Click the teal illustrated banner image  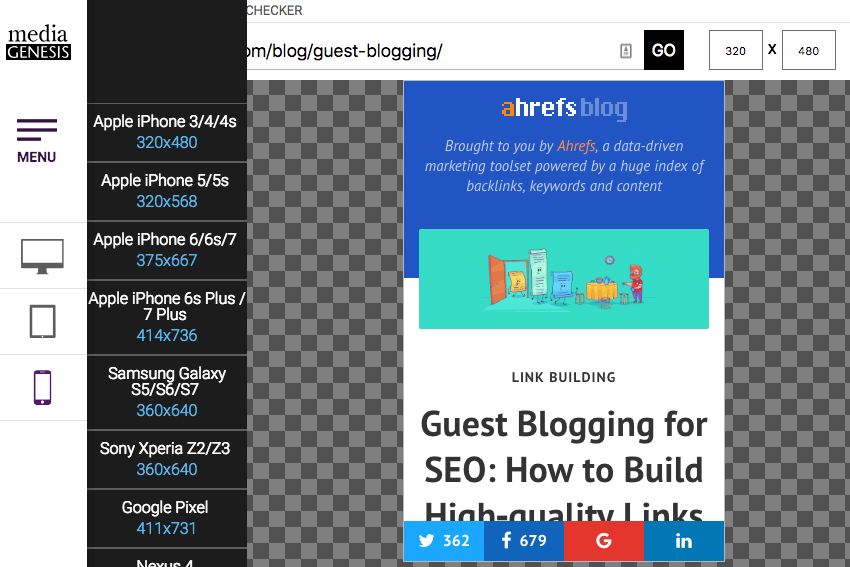click(x=564, y=279)
